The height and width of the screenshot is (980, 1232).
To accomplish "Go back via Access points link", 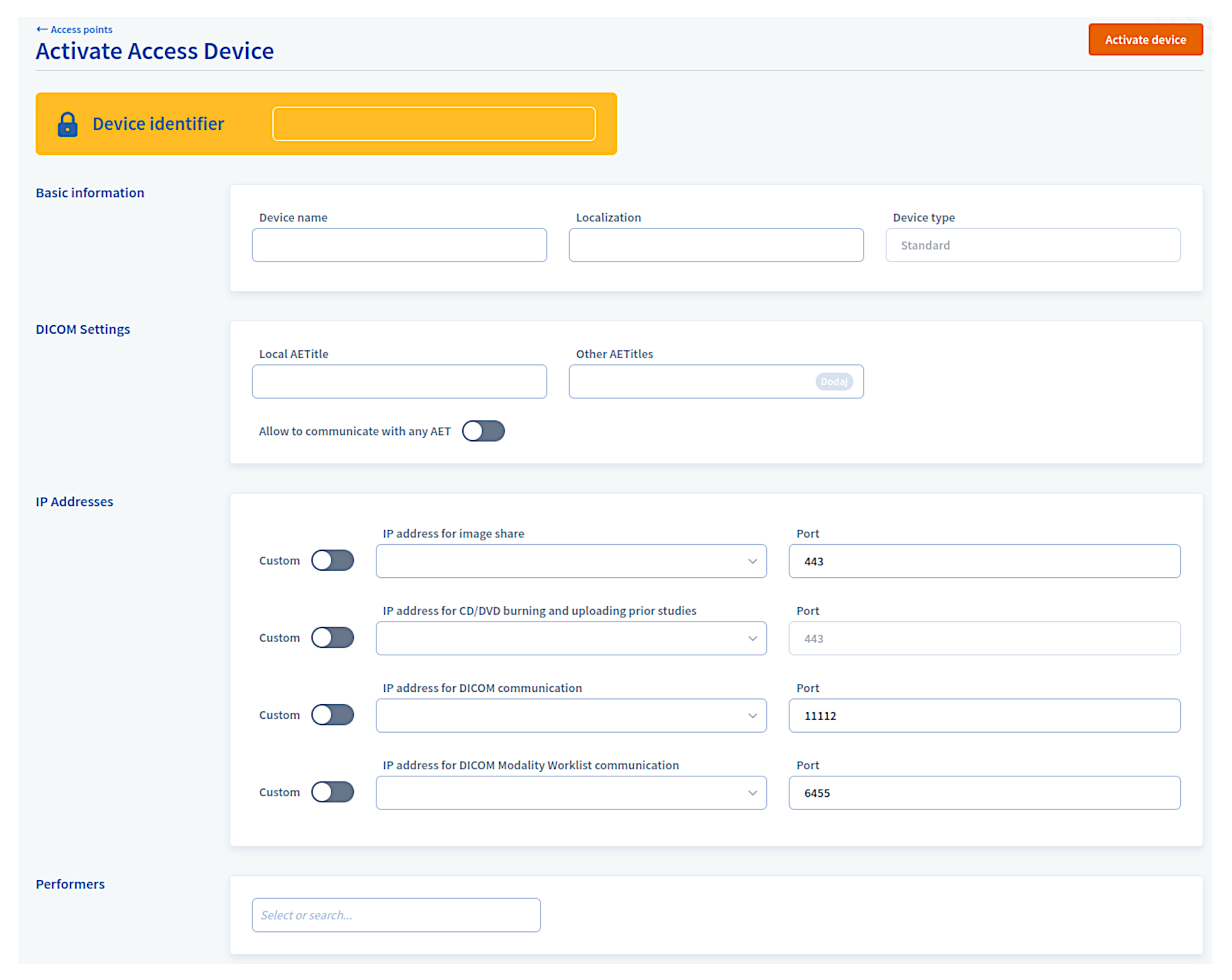I will click(x=81, y=30).
